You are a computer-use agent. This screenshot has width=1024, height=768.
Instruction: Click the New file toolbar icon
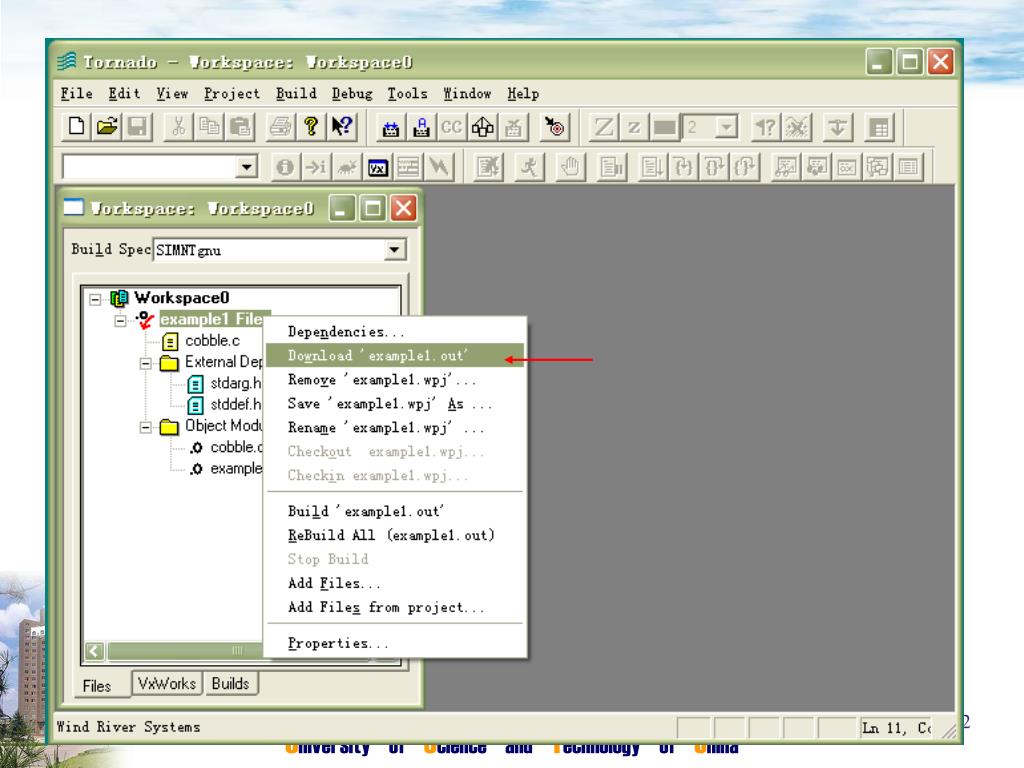pyautogui.click(x=76, y=126)
